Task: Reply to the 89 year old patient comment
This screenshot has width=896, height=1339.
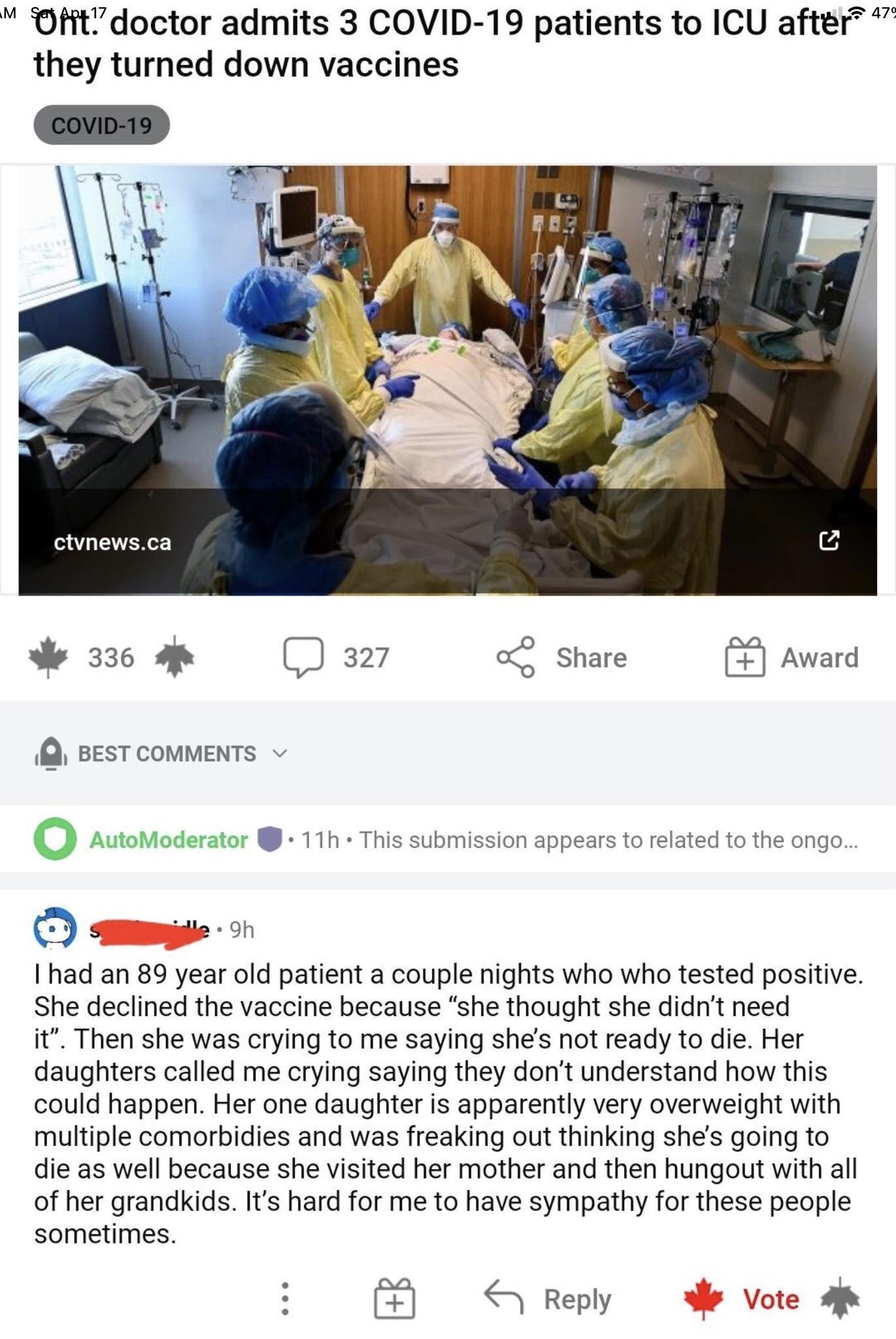Action: pyautogui.click(x=548, y=1298)
